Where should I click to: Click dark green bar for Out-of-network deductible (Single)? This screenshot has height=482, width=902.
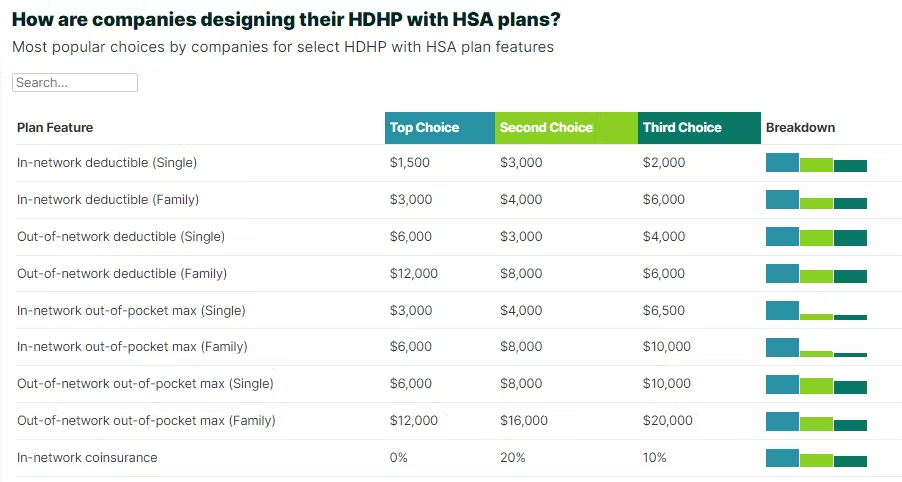coord(850,238)
